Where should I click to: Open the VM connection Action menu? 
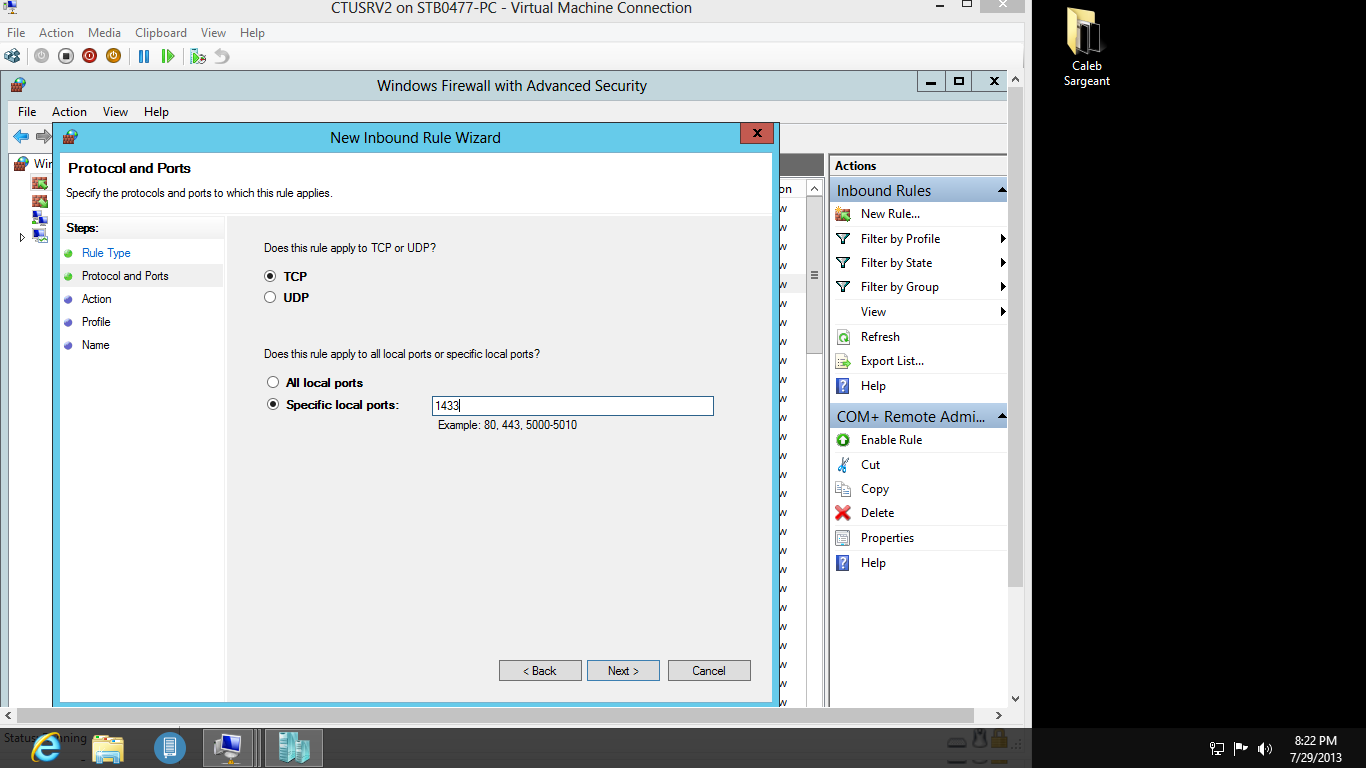[56, 33]
